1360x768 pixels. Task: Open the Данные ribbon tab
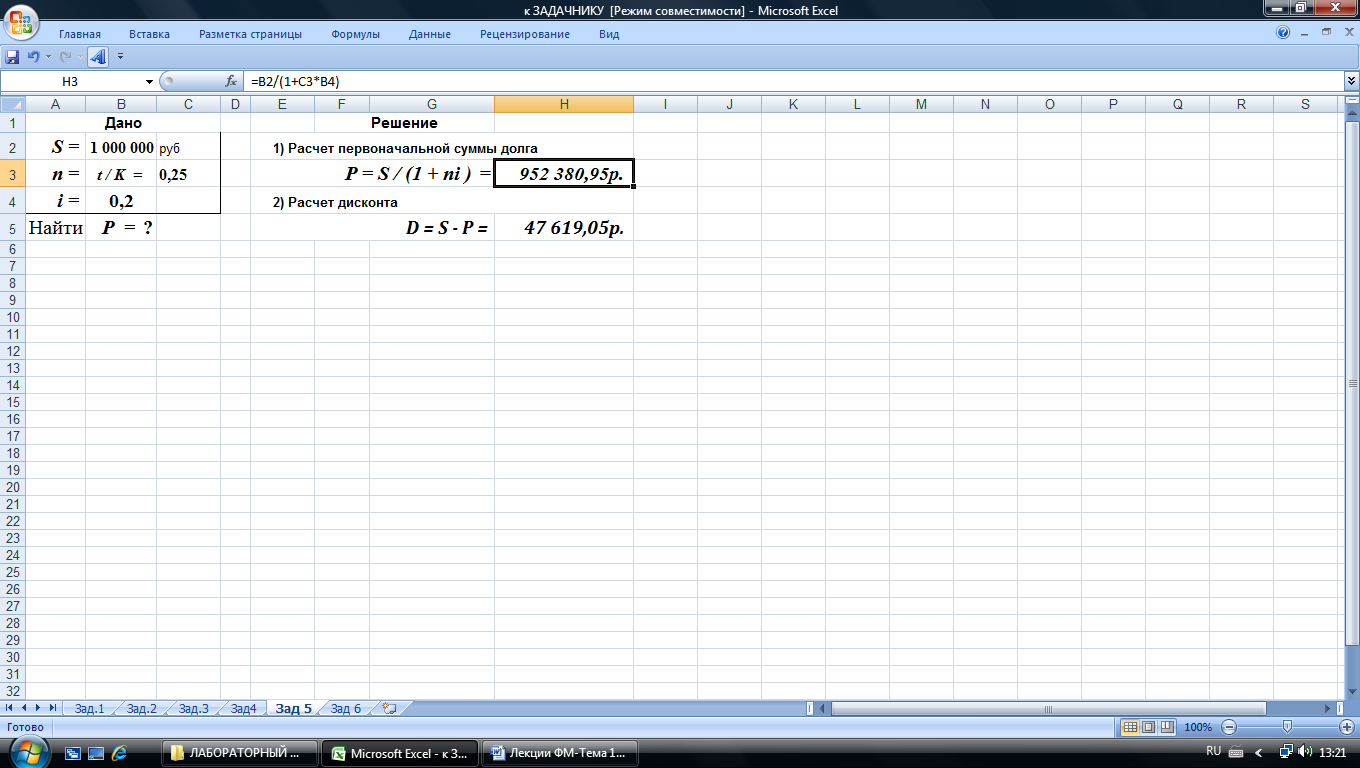pyautogui.click(x=430, y=34)
